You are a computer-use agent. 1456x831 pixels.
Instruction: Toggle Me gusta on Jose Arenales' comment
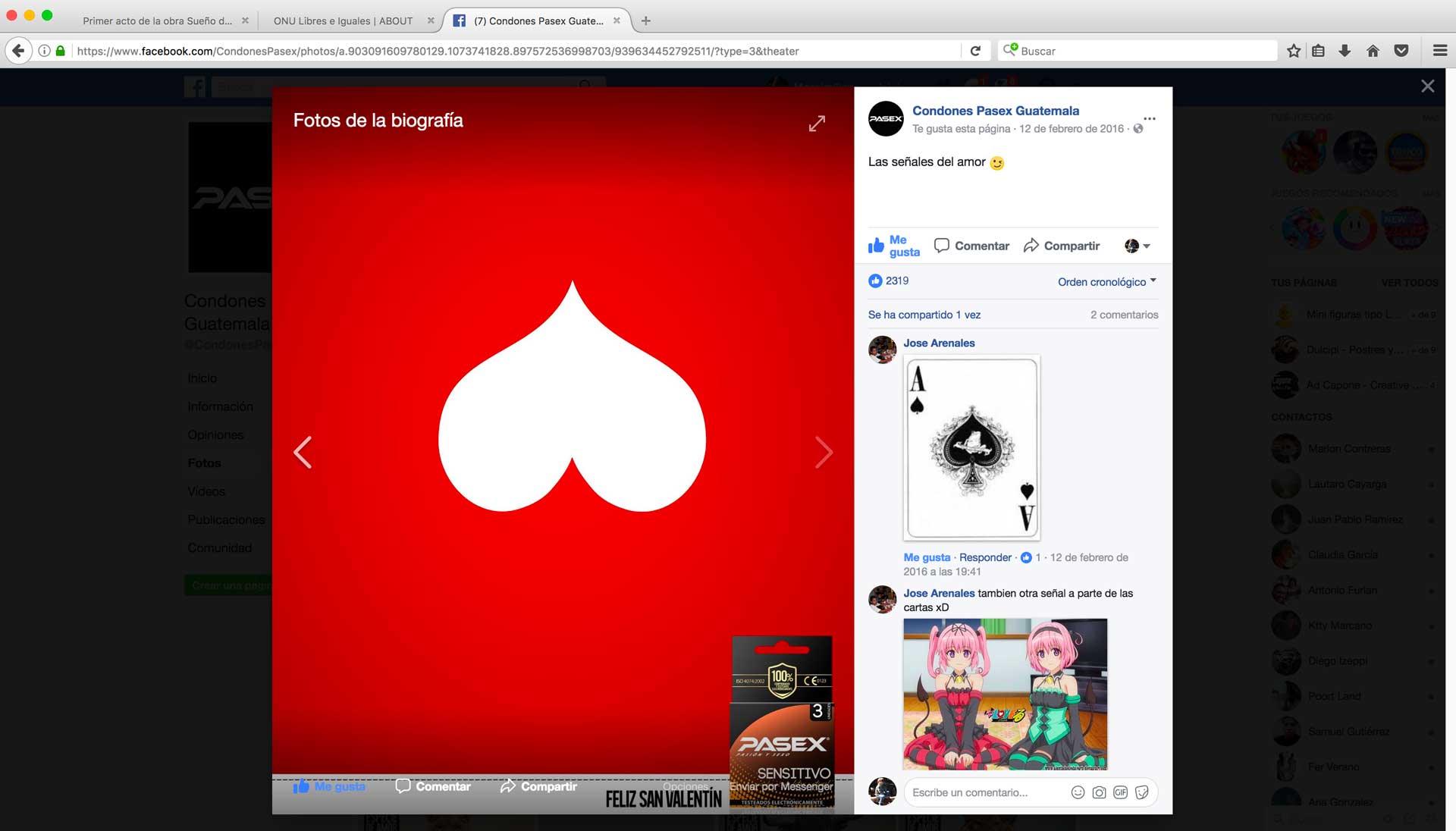tap(926, 557)
